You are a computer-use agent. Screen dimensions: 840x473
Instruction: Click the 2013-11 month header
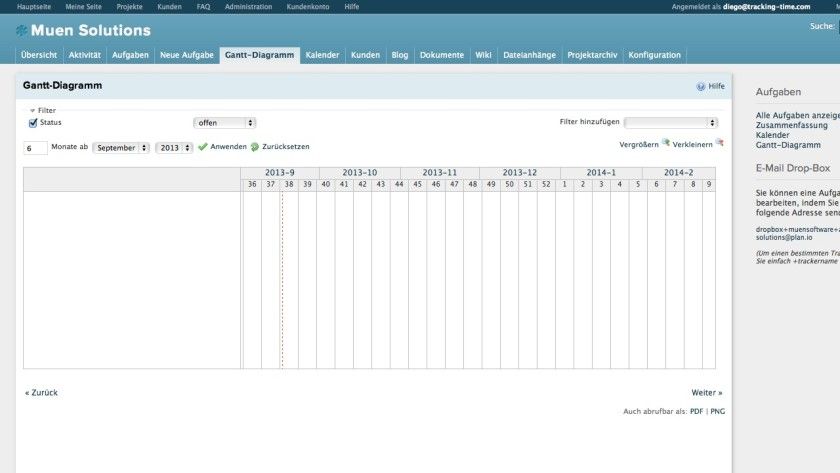439,173
